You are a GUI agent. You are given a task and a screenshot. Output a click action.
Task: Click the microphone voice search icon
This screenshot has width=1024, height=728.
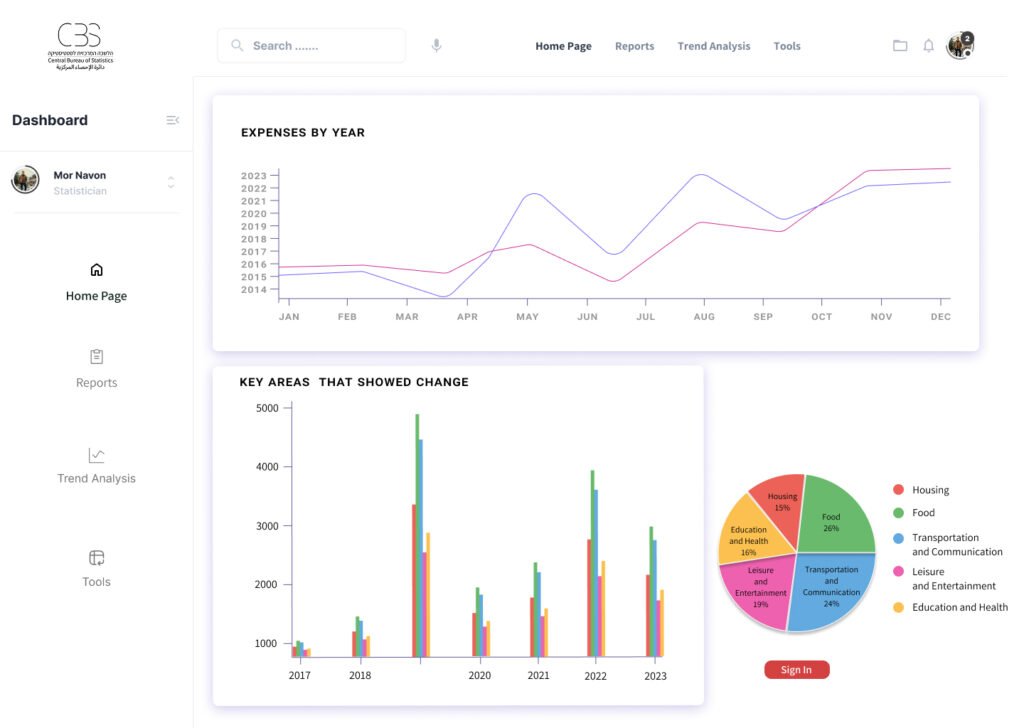click(436, 46)
